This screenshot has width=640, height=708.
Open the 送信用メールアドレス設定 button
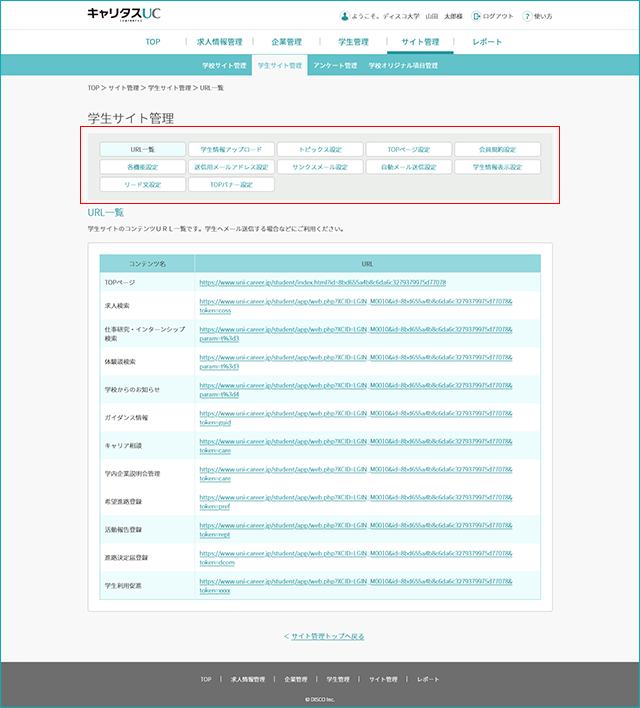point(231,167)
